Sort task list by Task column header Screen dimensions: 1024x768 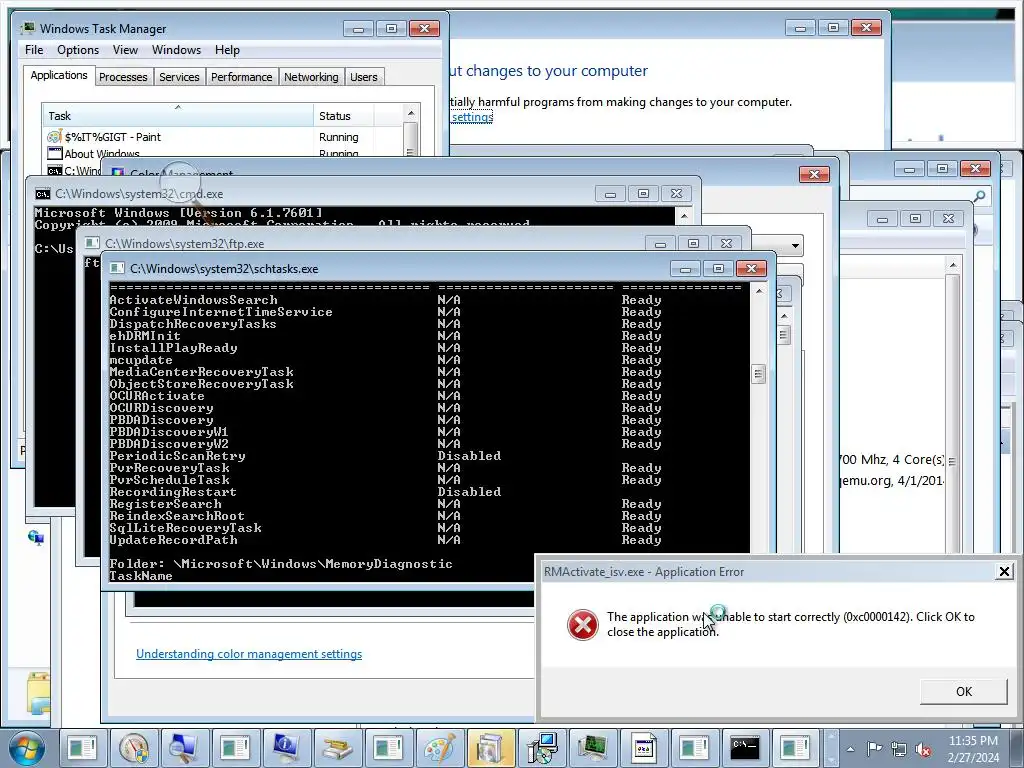click(178, 116)
